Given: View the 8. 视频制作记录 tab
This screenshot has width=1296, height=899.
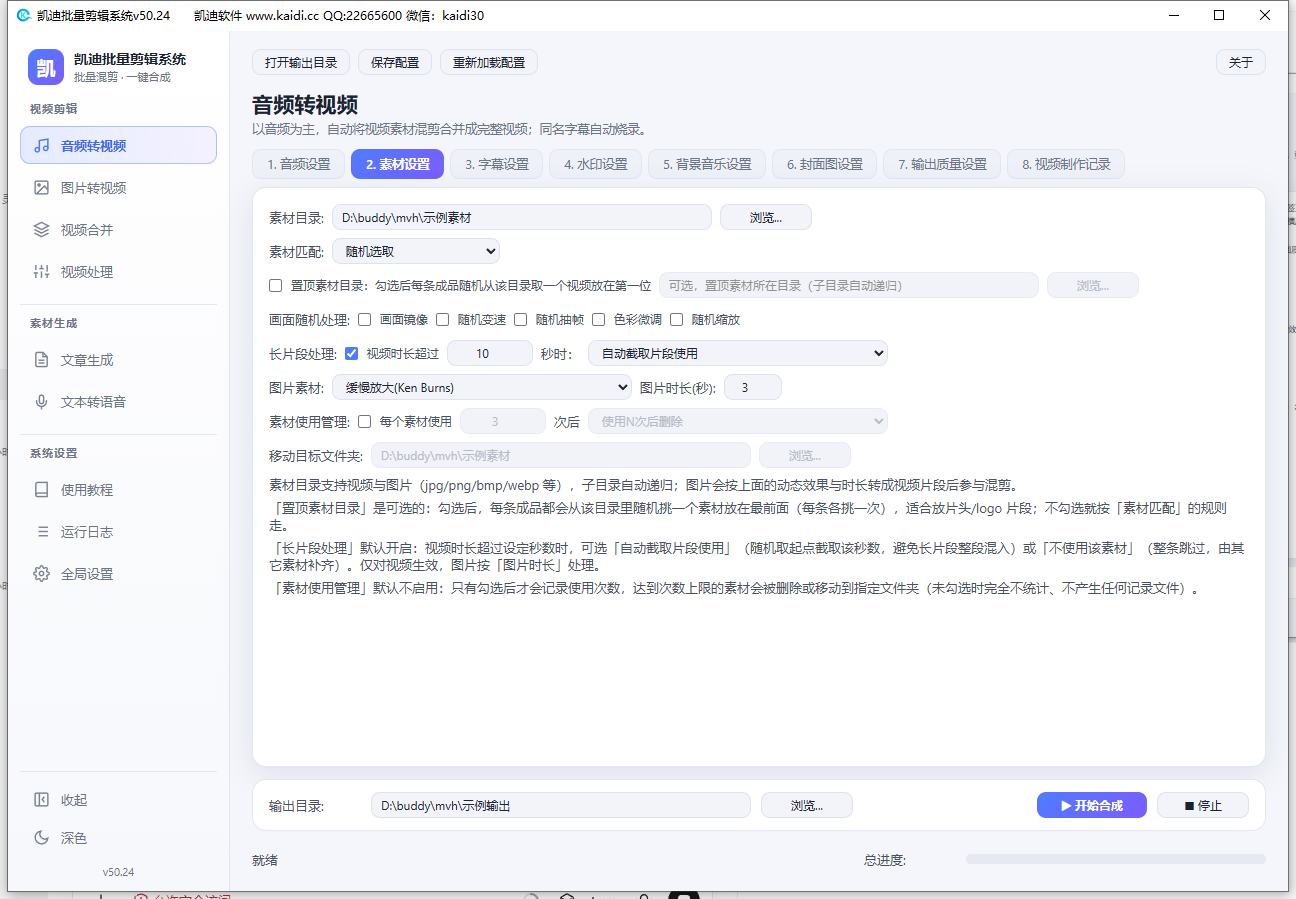Looking at the screenshot, I should 1066,164.
